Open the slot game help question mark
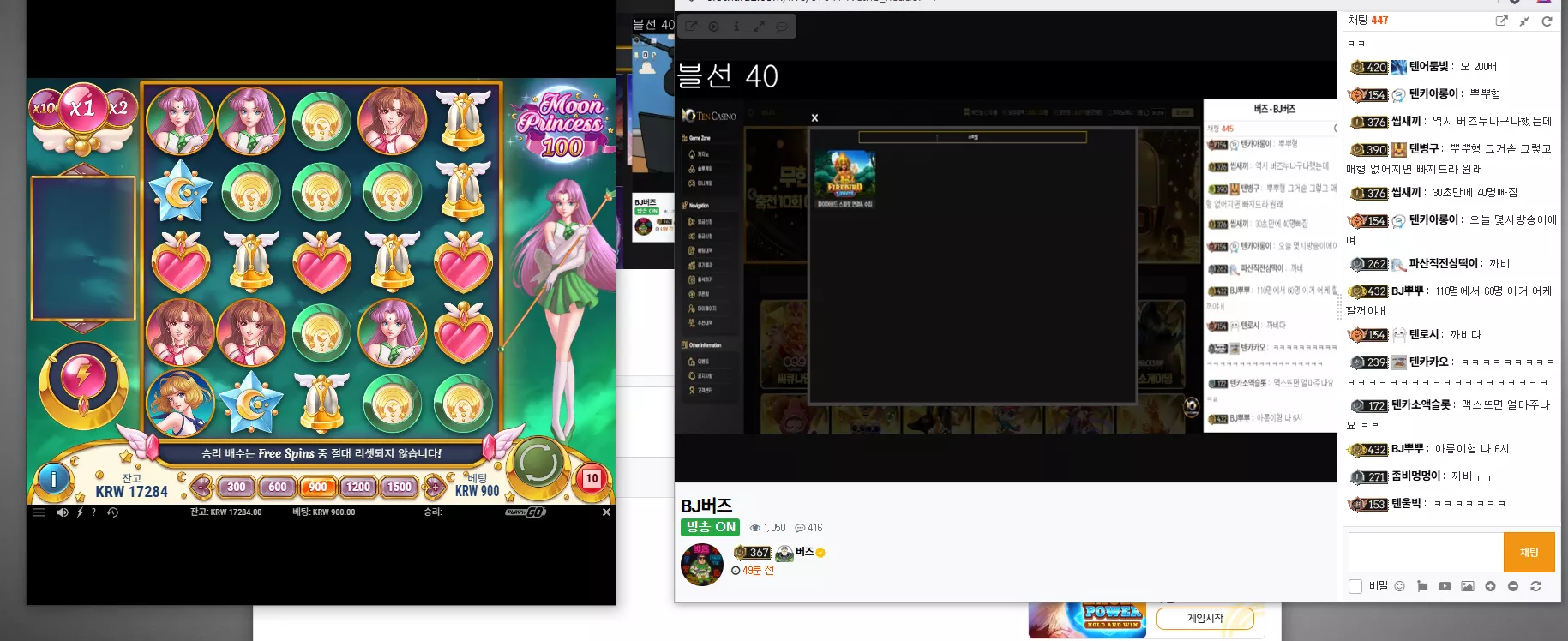Screen dimensions: 1568x641 click(93, 512)
